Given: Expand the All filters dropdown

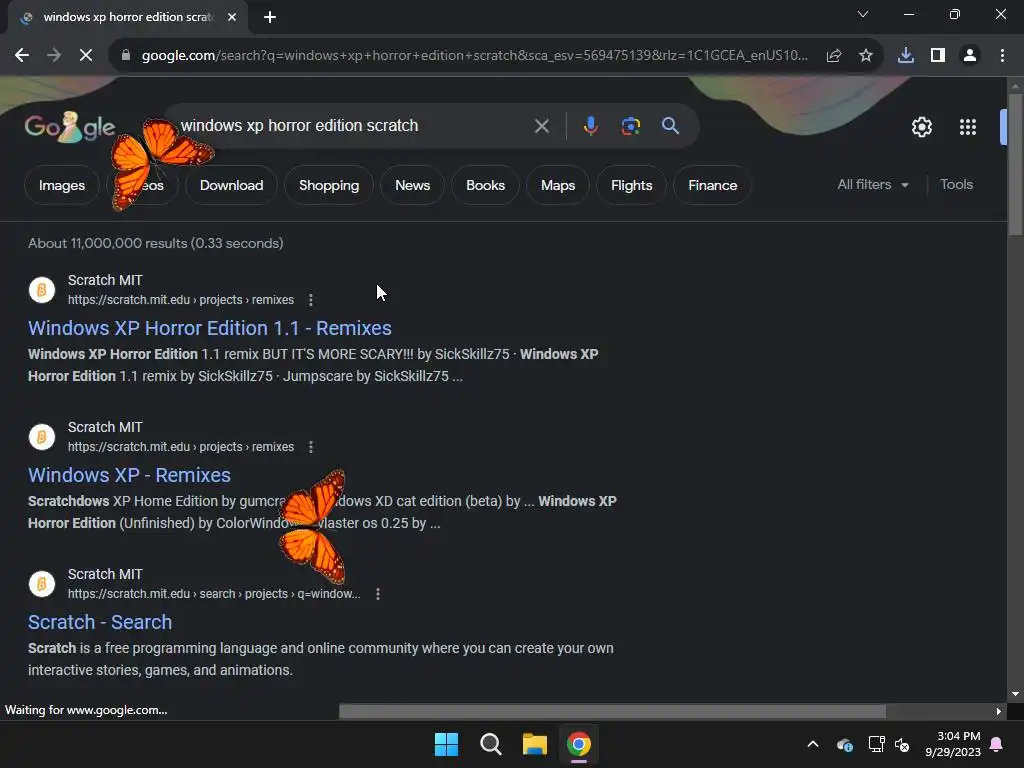Looking at the screenshot, I should [872, 185].
